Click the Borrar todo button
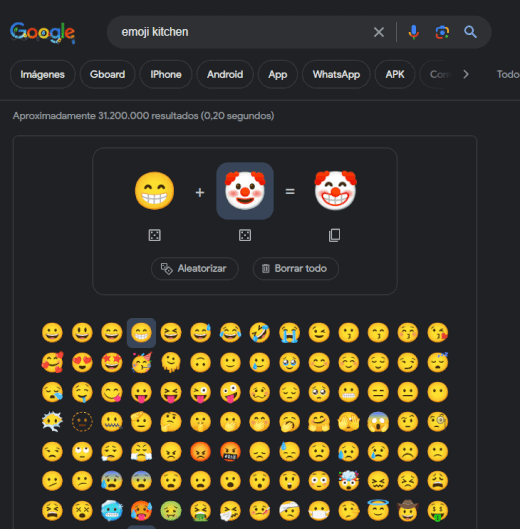The image size is (520, 529). pyautogui.click(x=296, y=269)
